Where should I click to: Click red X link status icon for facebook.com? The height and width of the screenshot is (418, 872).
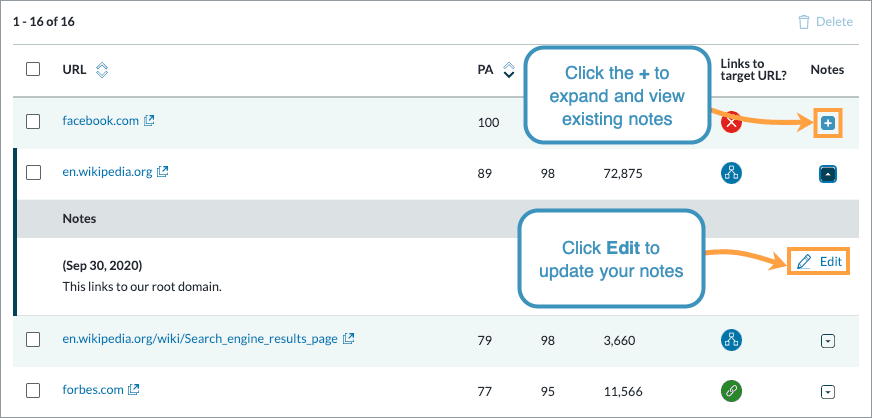[x=732, y=122]
